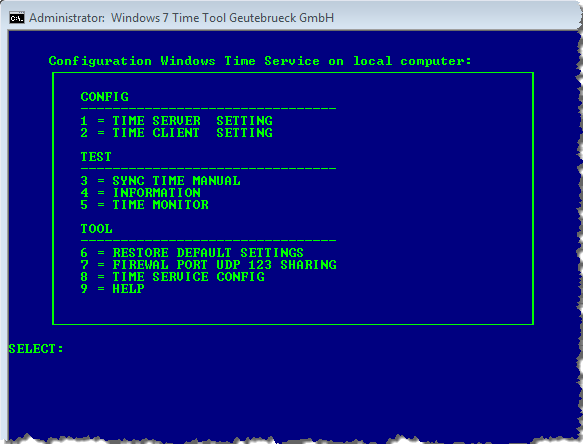Click the TIME SERVICE CONFIG option
Viewport: 583px width, 444px height.
173,277
